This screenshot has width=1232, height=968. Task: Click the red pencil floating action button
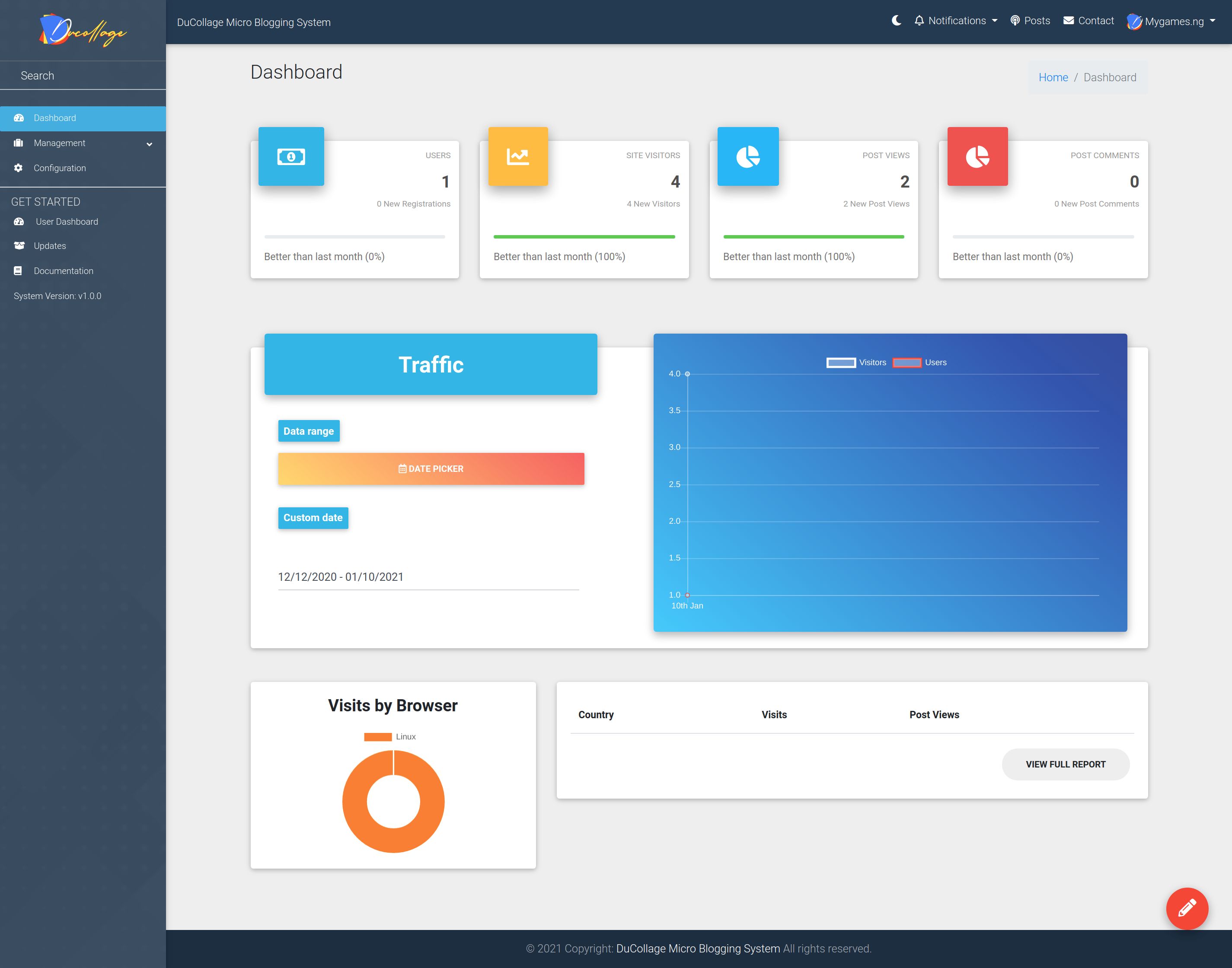1187,908
